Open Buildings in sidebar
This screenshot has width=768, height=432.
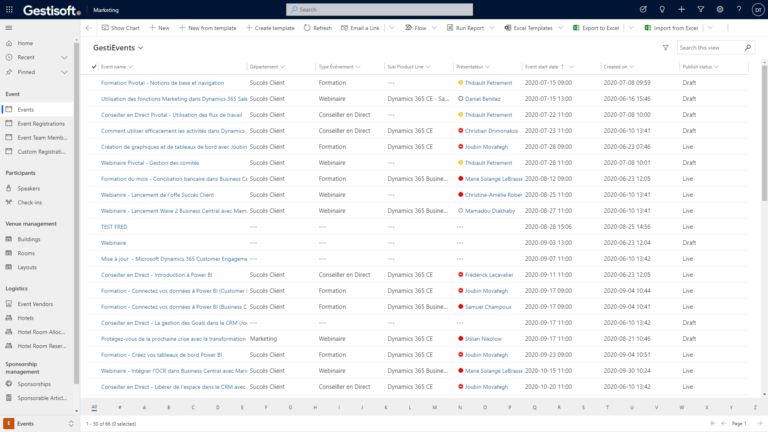[x=29, y=239]
